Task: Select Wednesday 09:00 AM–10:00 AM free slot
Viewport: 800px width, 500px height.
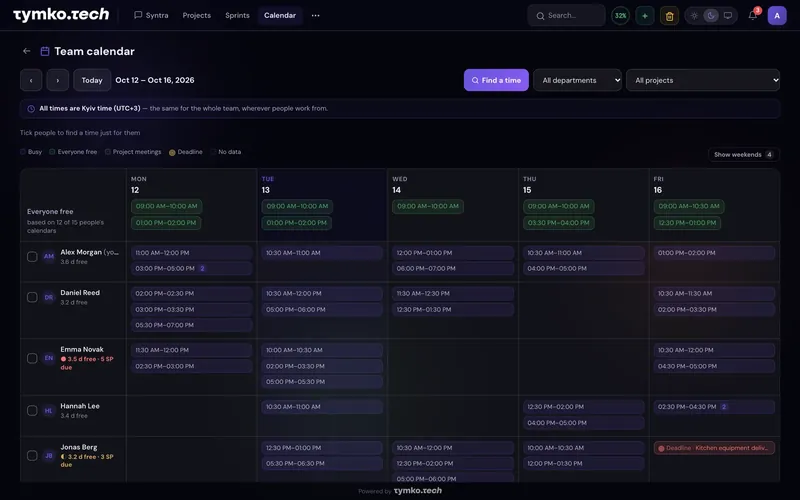Action: coord(428,206)
